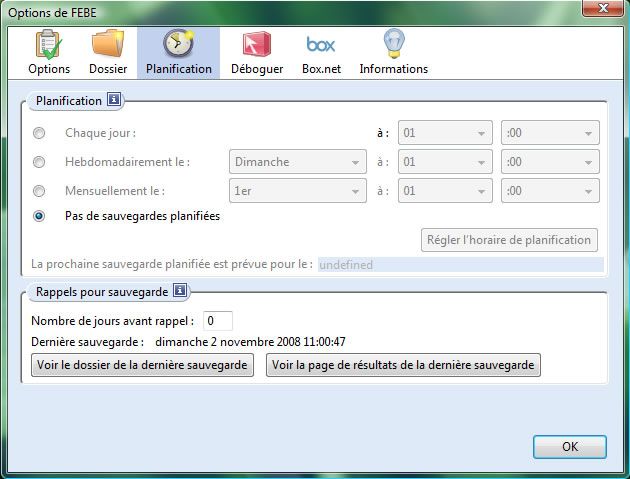
Task: Open the Déboguer red cursor icon
Action: point(257,43)
